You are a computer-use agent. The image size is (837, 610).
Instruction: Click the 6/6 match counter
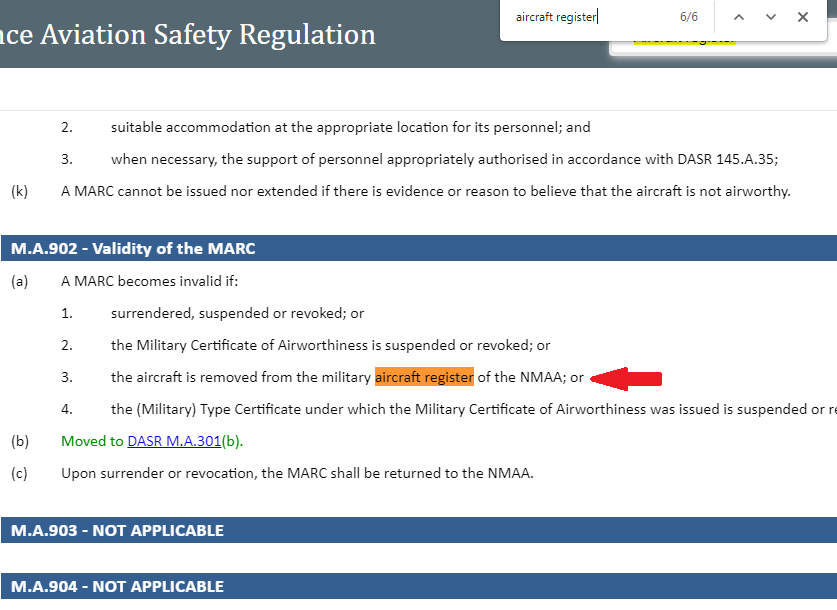(x=689, y=17)
